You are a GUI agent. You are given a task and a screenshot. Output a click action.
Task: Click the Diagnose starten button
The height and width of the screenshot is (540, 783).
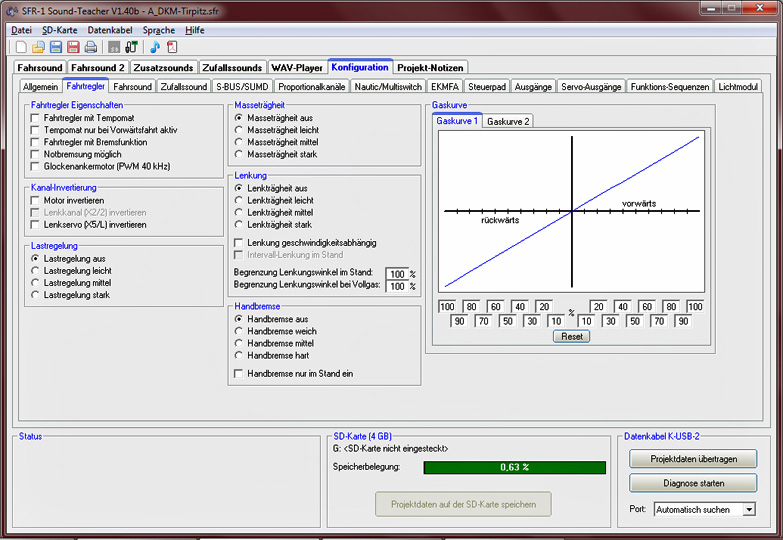pyautogui.click(x=693, y=483)
